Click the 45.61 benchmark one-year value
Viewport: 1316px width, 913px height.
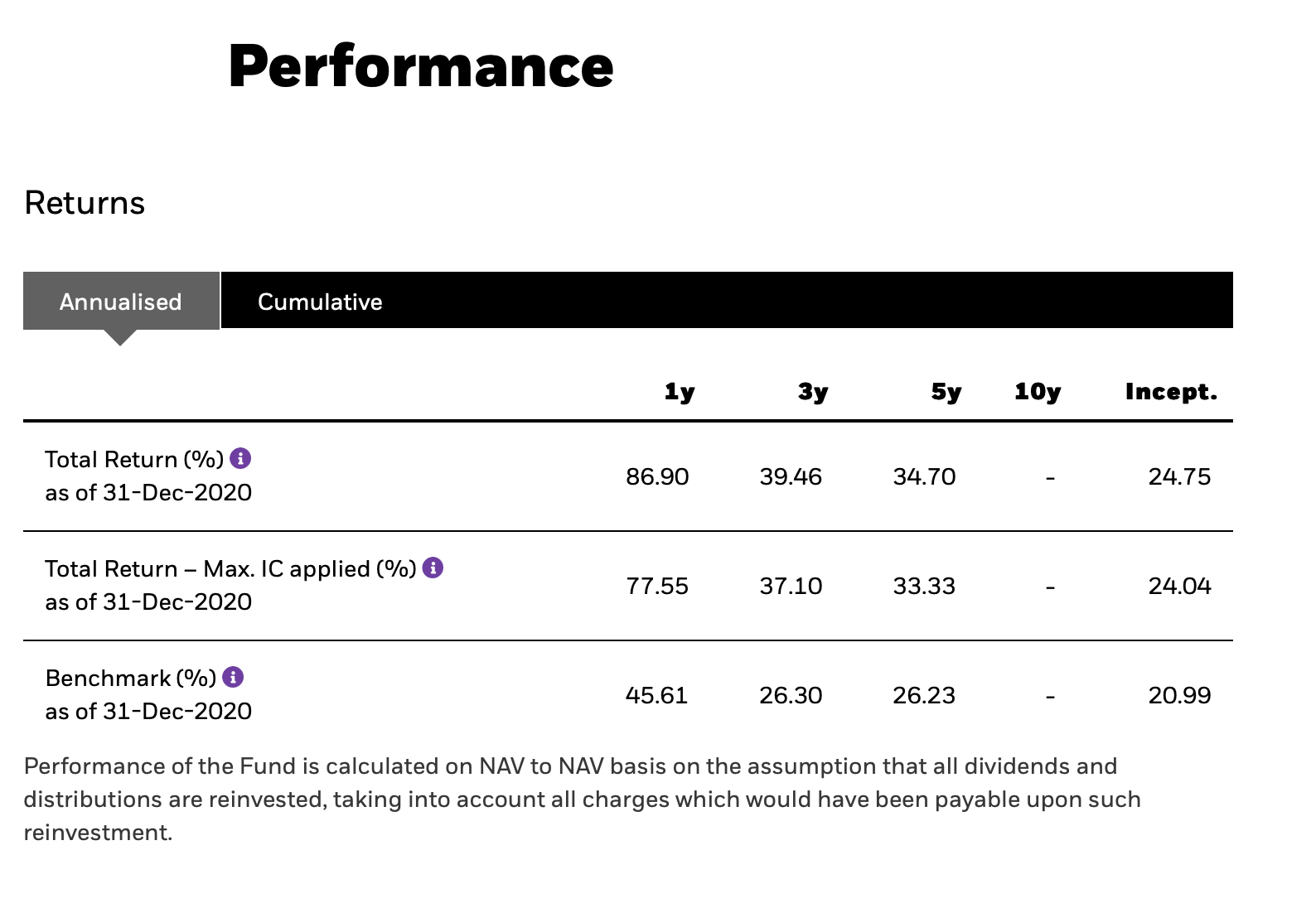(x=656, y=695)
